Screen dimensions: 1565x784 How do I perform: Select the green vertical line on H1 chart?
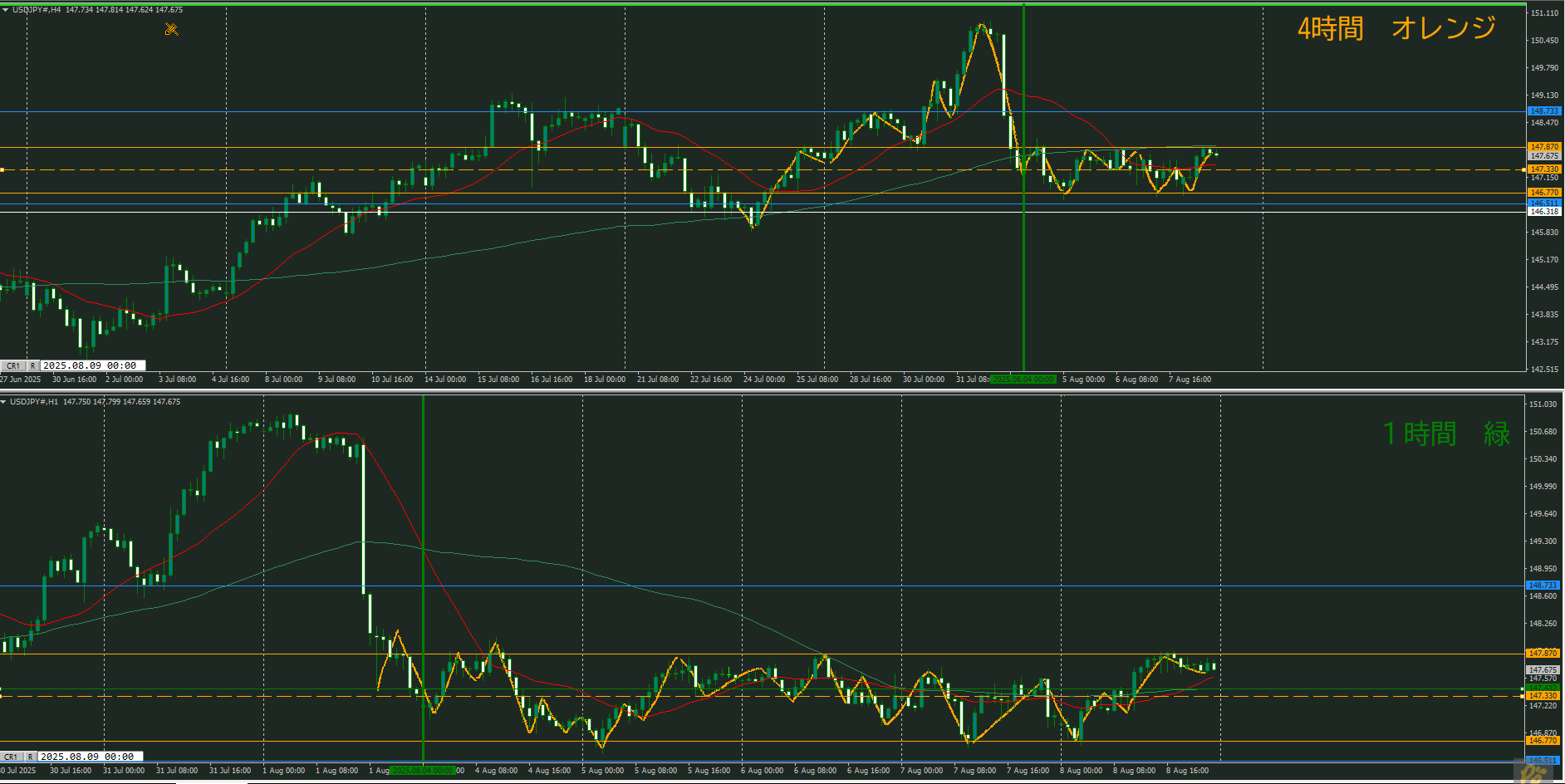[423, 578]
